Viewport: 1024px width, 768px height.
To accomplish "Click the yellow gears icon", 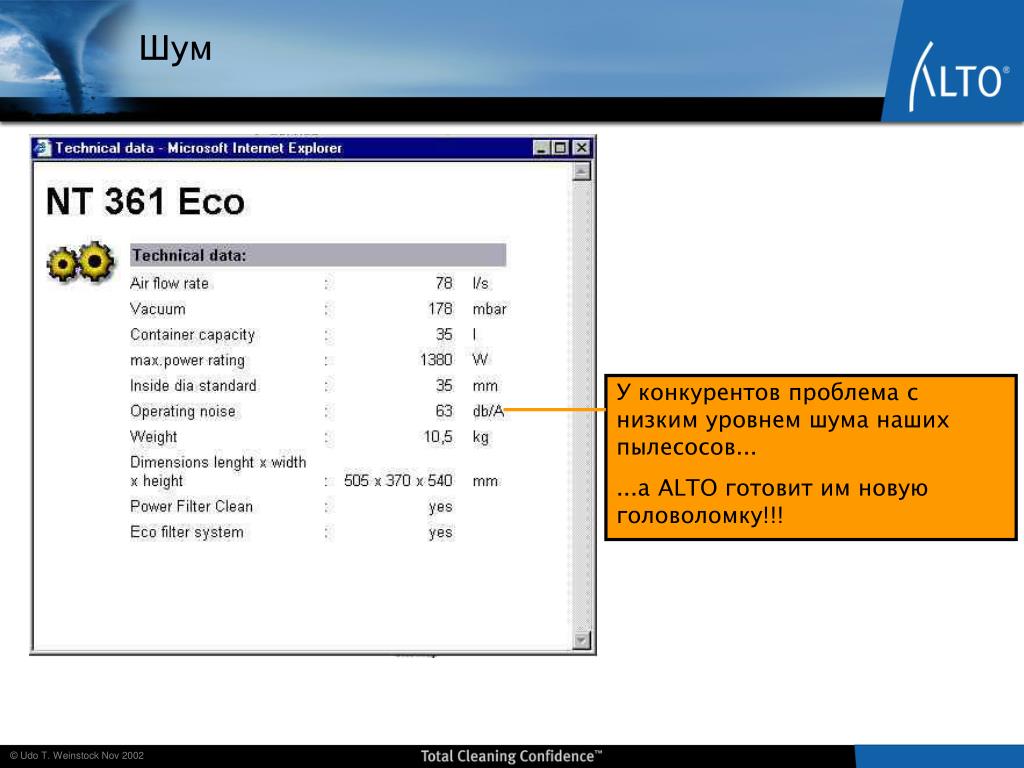I will 81,262.
